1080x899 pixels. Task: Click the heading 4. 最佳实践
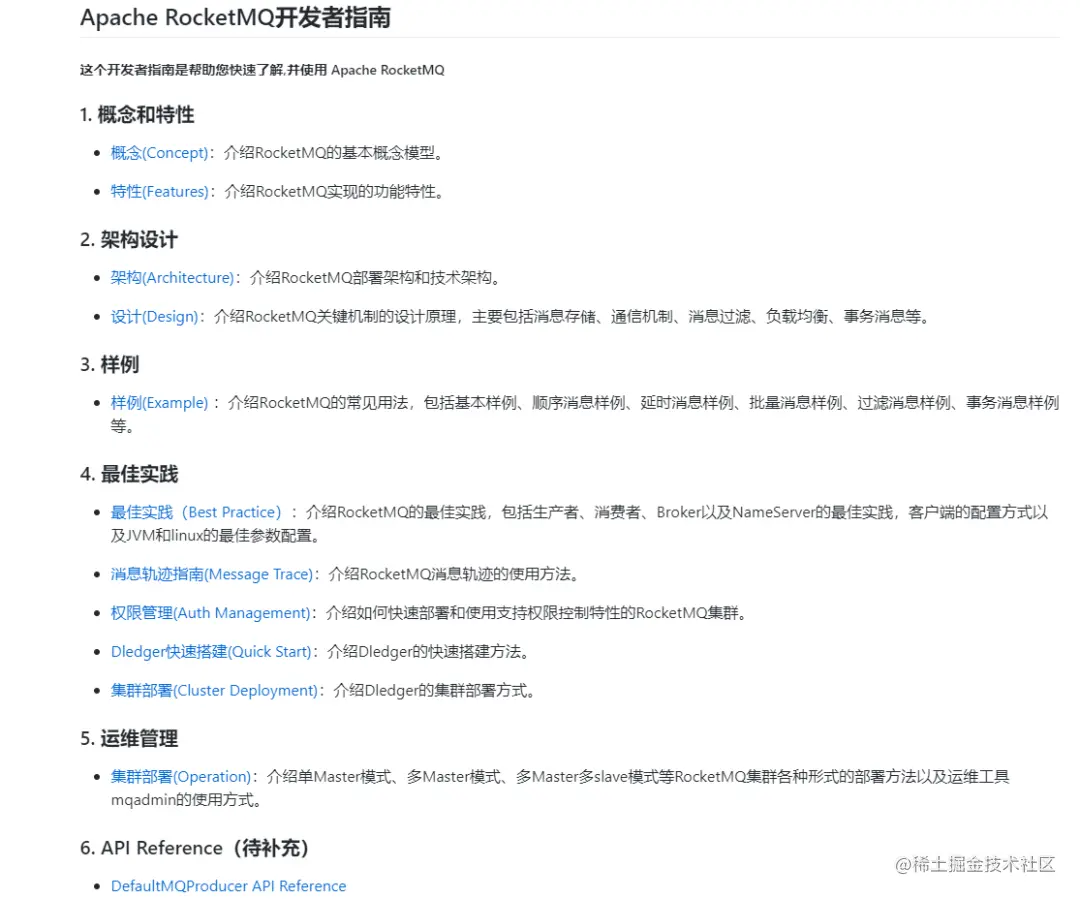[x=129, y=474]
